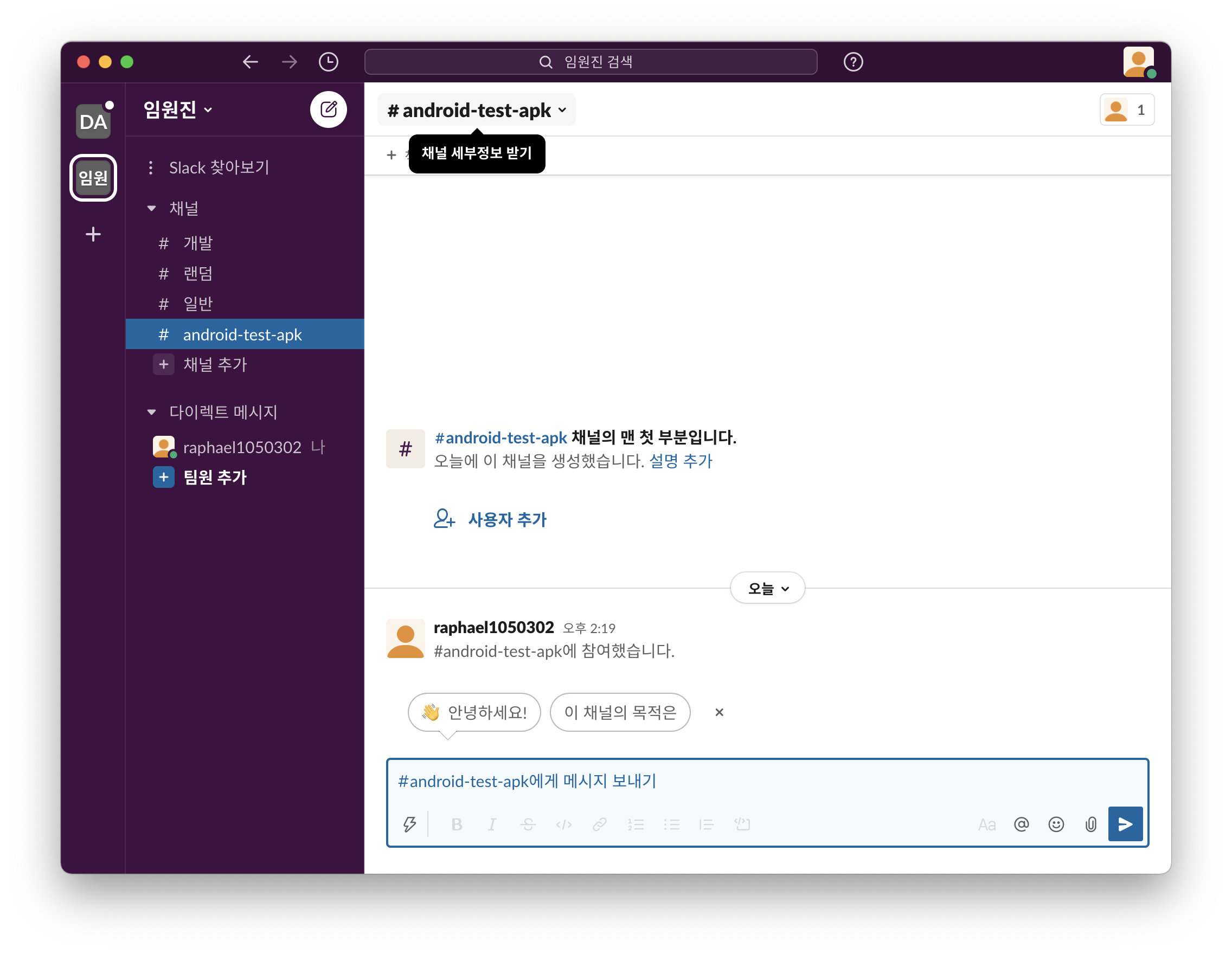This screenshot has height=954, width=1232.
Task: Toggle the Aa formatting toolbar
Action: coord(986,824)
